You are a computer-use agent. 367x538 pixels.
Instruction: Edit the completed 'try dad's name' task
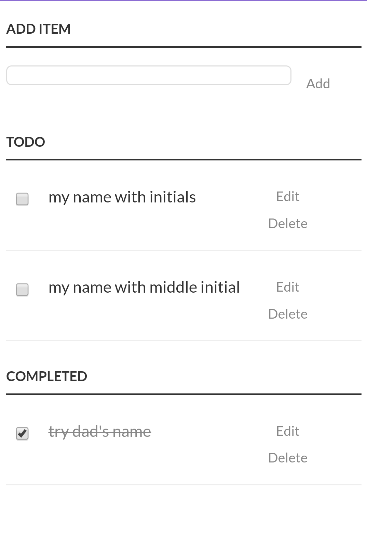[287, 431]
